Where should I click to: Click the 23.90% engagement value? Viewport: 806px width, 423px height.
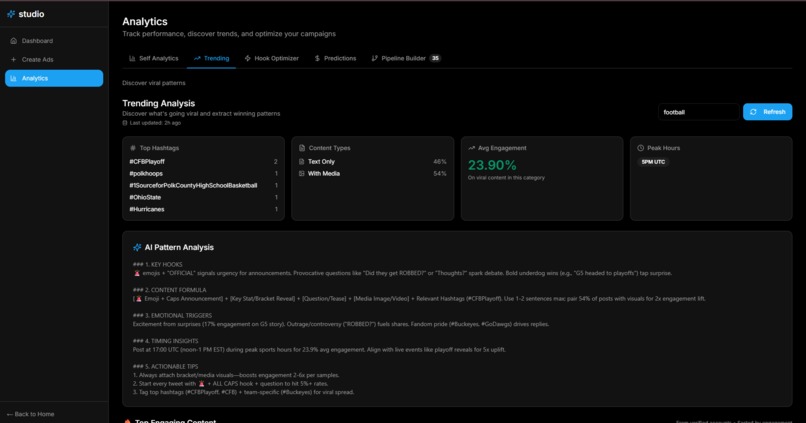pos(492,165)
